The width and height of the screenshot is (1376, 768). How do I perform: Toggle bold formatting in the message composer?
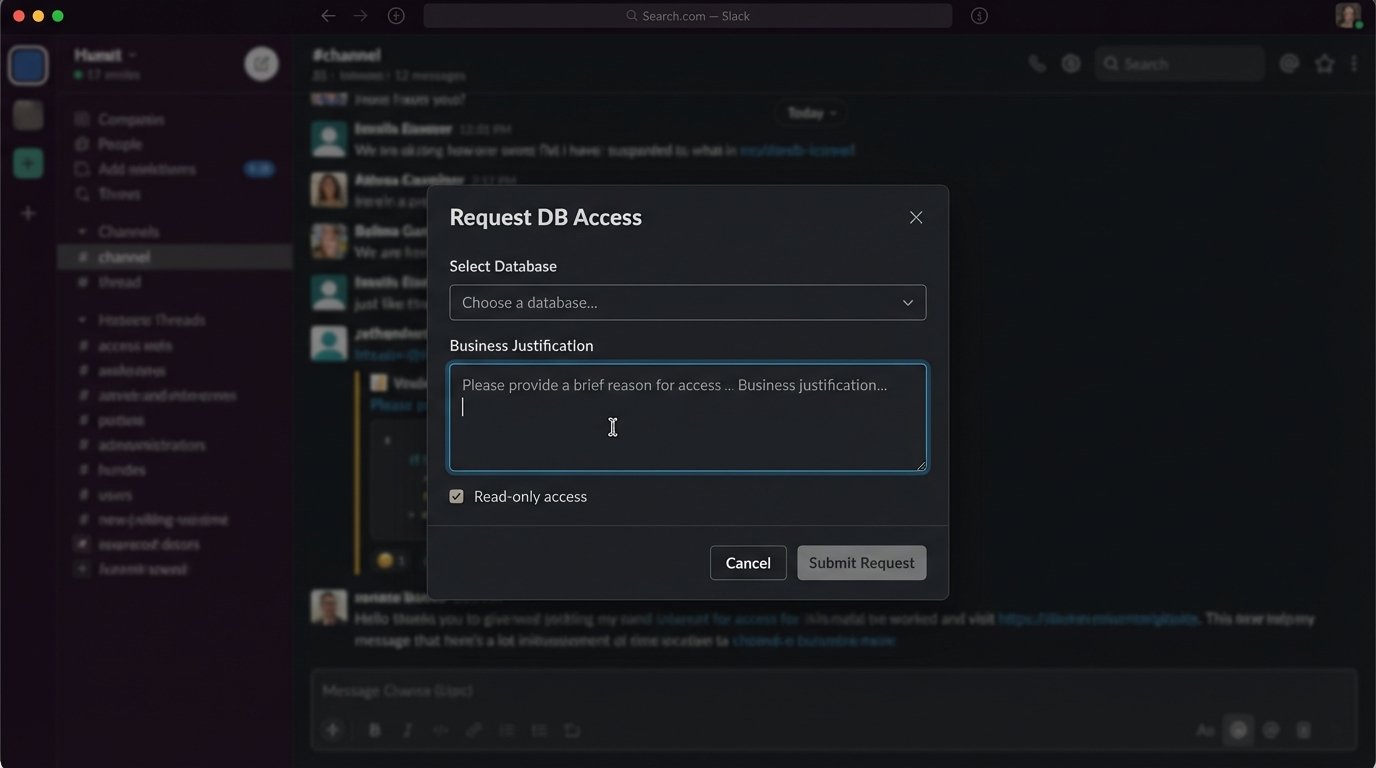375,730
